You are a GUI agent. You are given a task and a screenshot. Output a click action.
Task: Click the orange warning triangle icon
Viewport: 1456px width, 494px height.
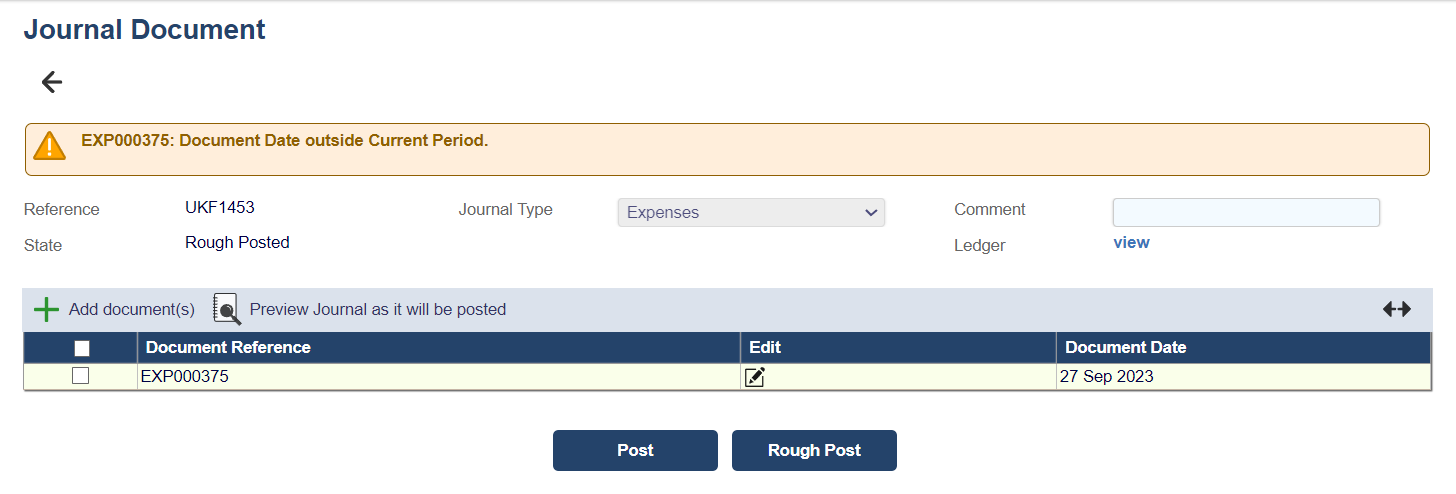tap(49, 146)
